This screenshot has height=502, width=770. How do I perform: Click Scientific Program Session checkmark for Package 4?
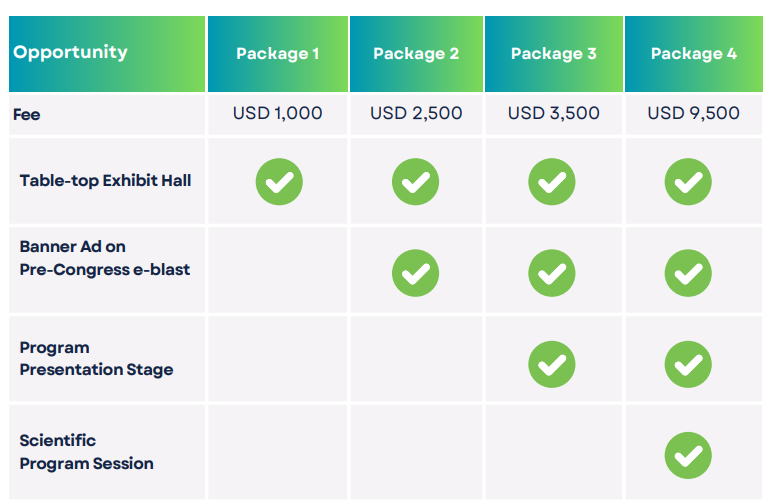688,455
